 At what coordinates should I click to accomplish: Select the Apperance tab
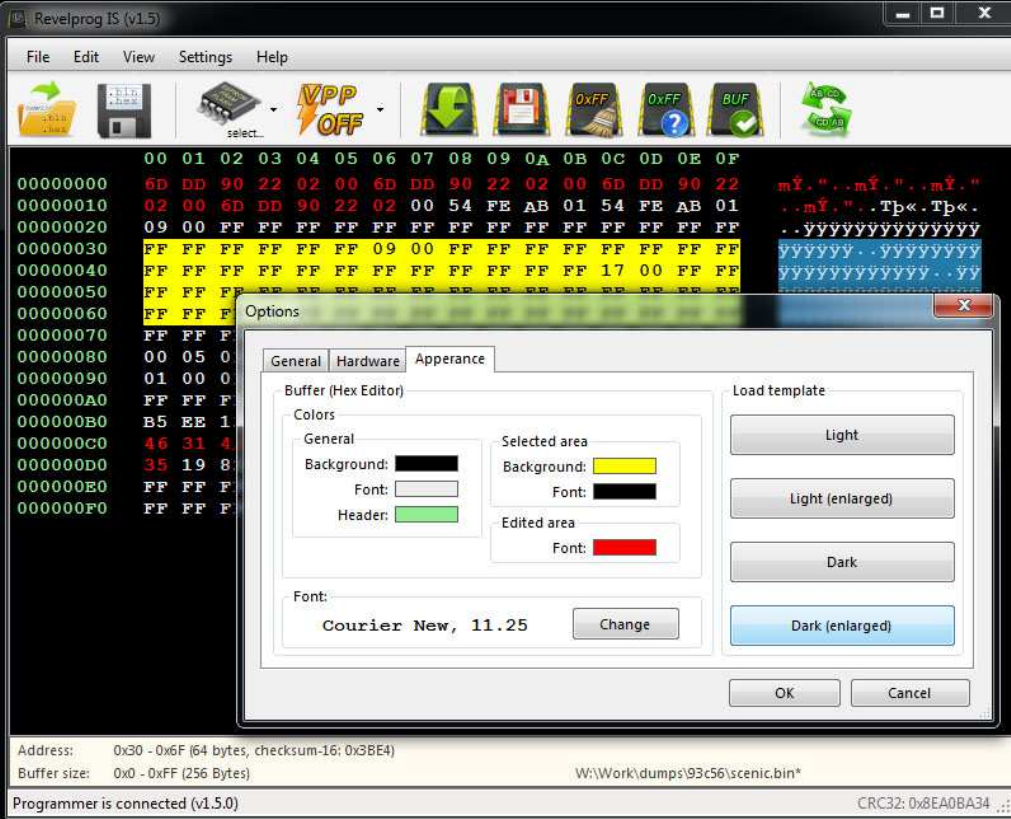(449, 359)
